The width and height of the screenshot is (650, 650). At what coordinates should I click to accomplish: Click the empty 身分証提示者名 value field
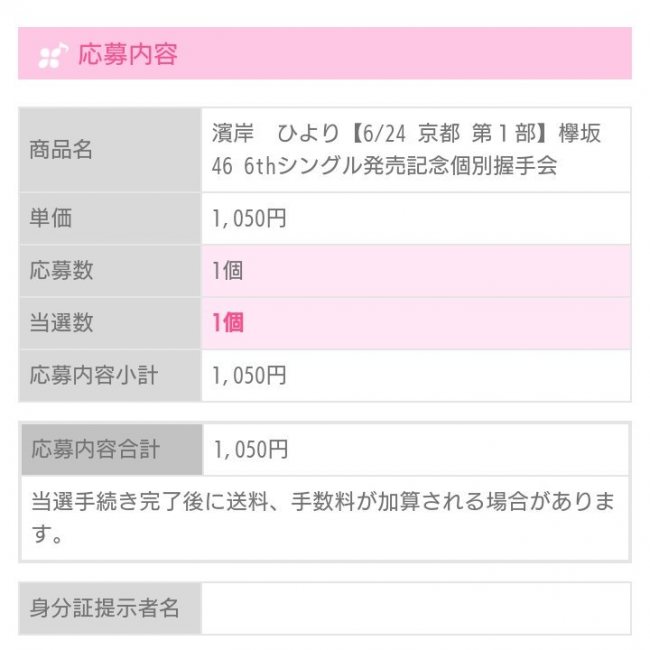point(416,608)
